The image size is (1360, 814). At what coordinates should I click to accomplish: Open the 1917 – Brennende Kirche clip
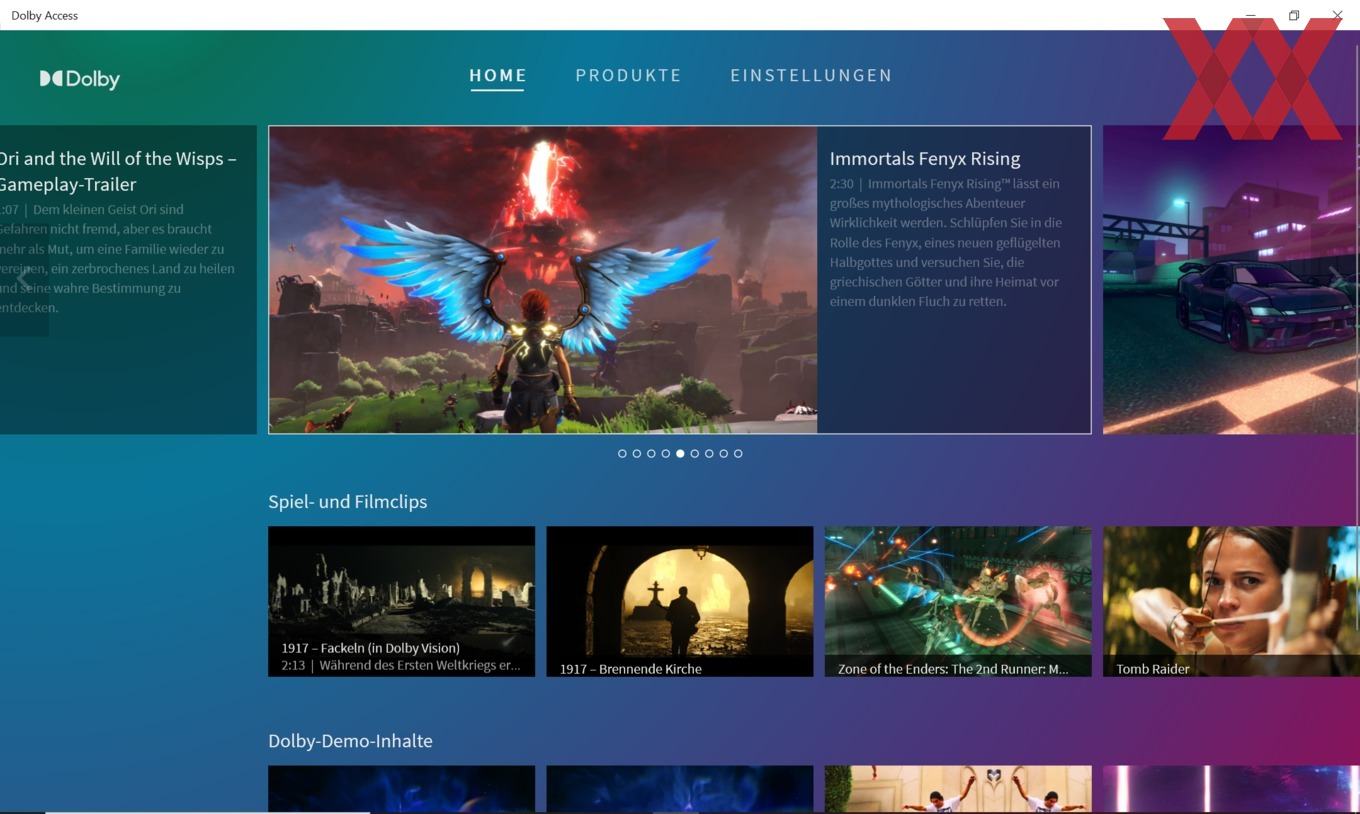point(680,601)
